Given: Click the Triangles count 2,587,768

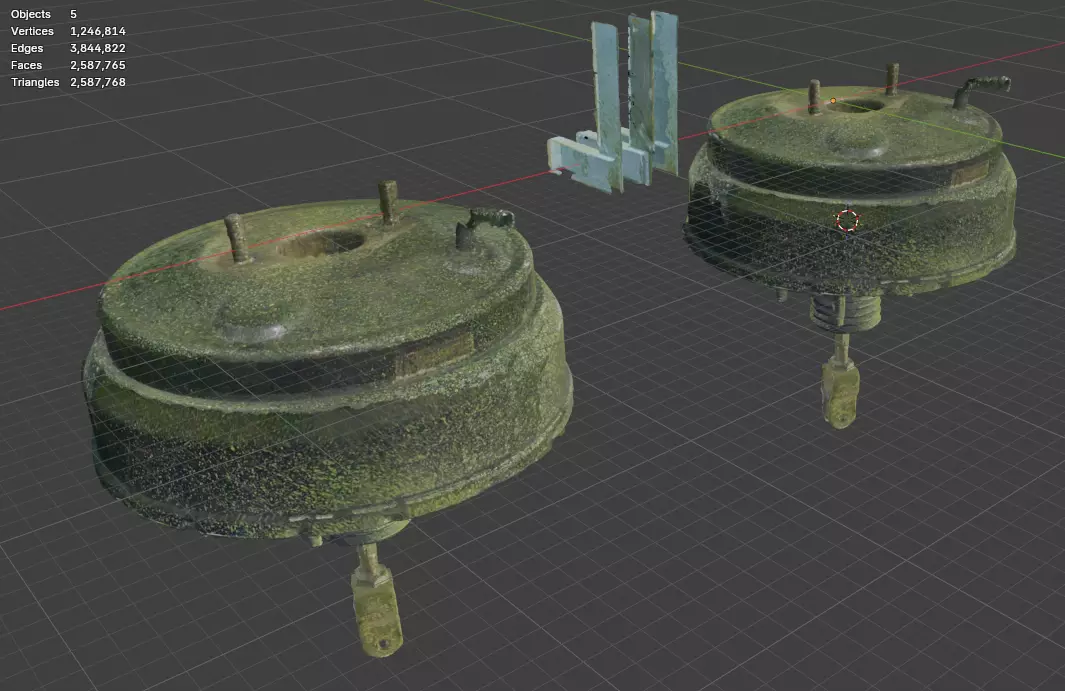Looking at the screenshot, I should (98, 82).
